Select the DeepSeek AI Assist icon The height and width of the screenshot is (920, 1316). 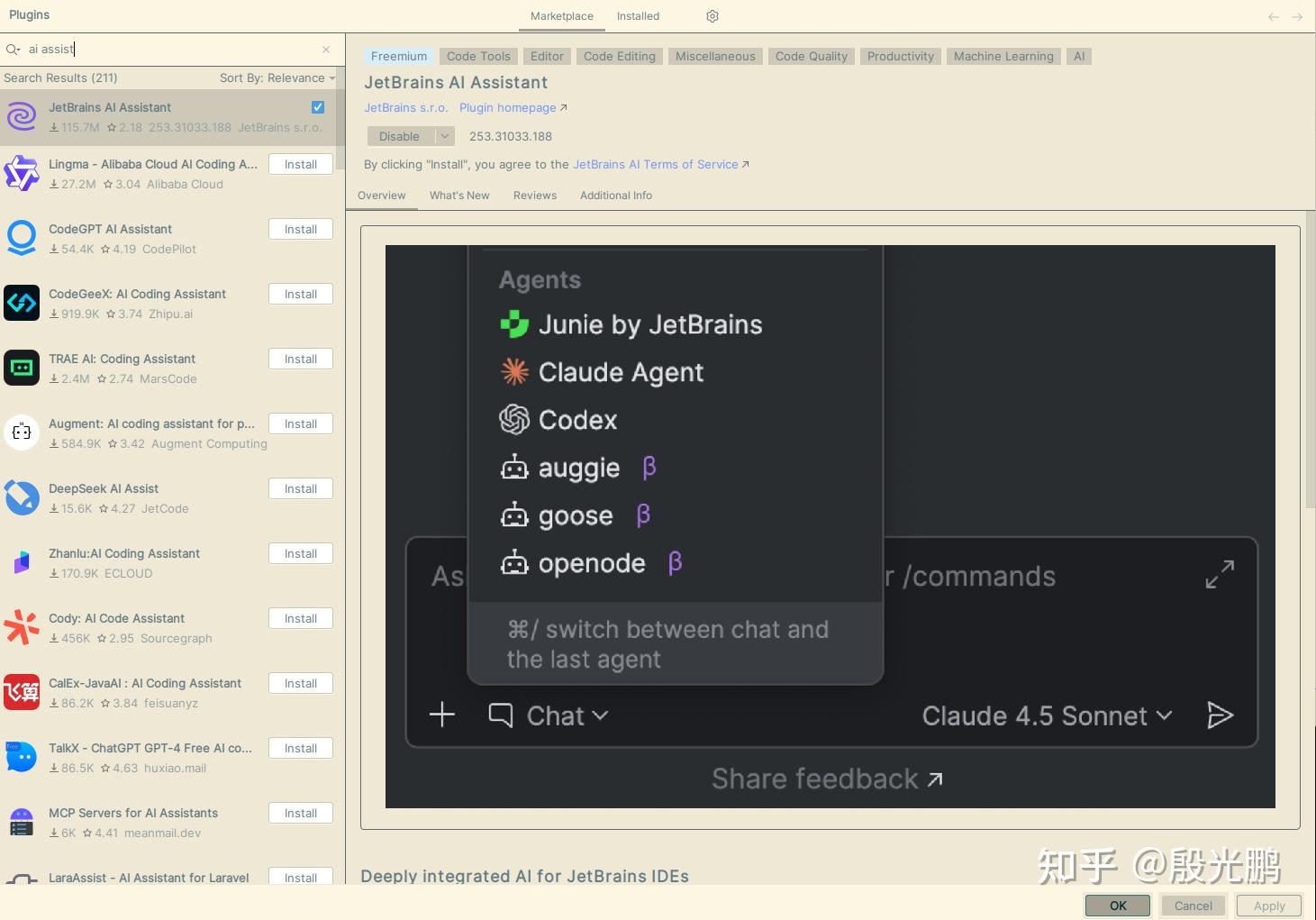(x=22, y=497)
